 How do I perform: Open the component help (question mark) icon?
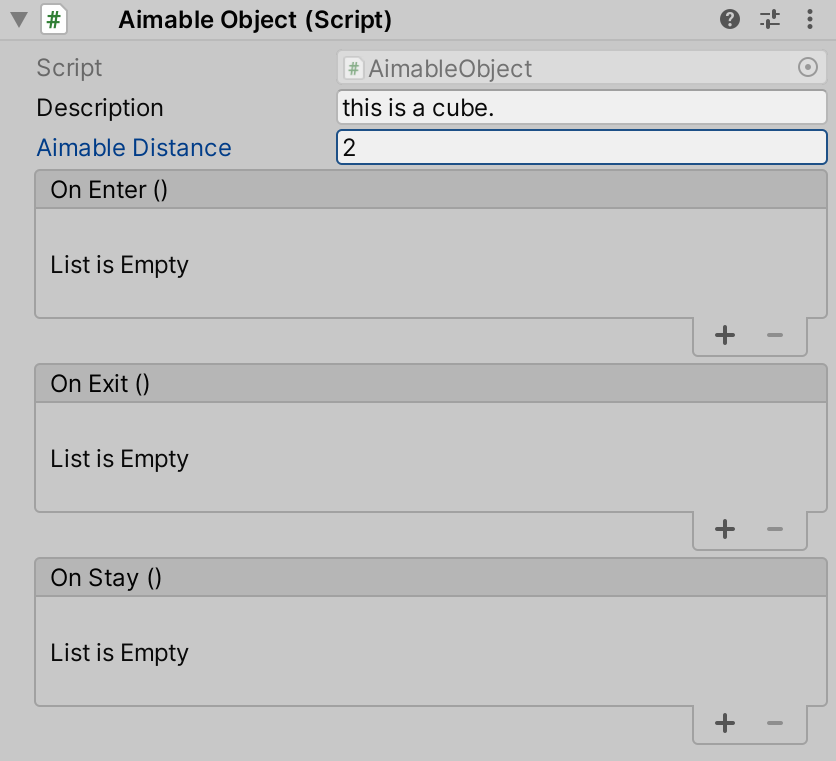(x=729, y=19)
